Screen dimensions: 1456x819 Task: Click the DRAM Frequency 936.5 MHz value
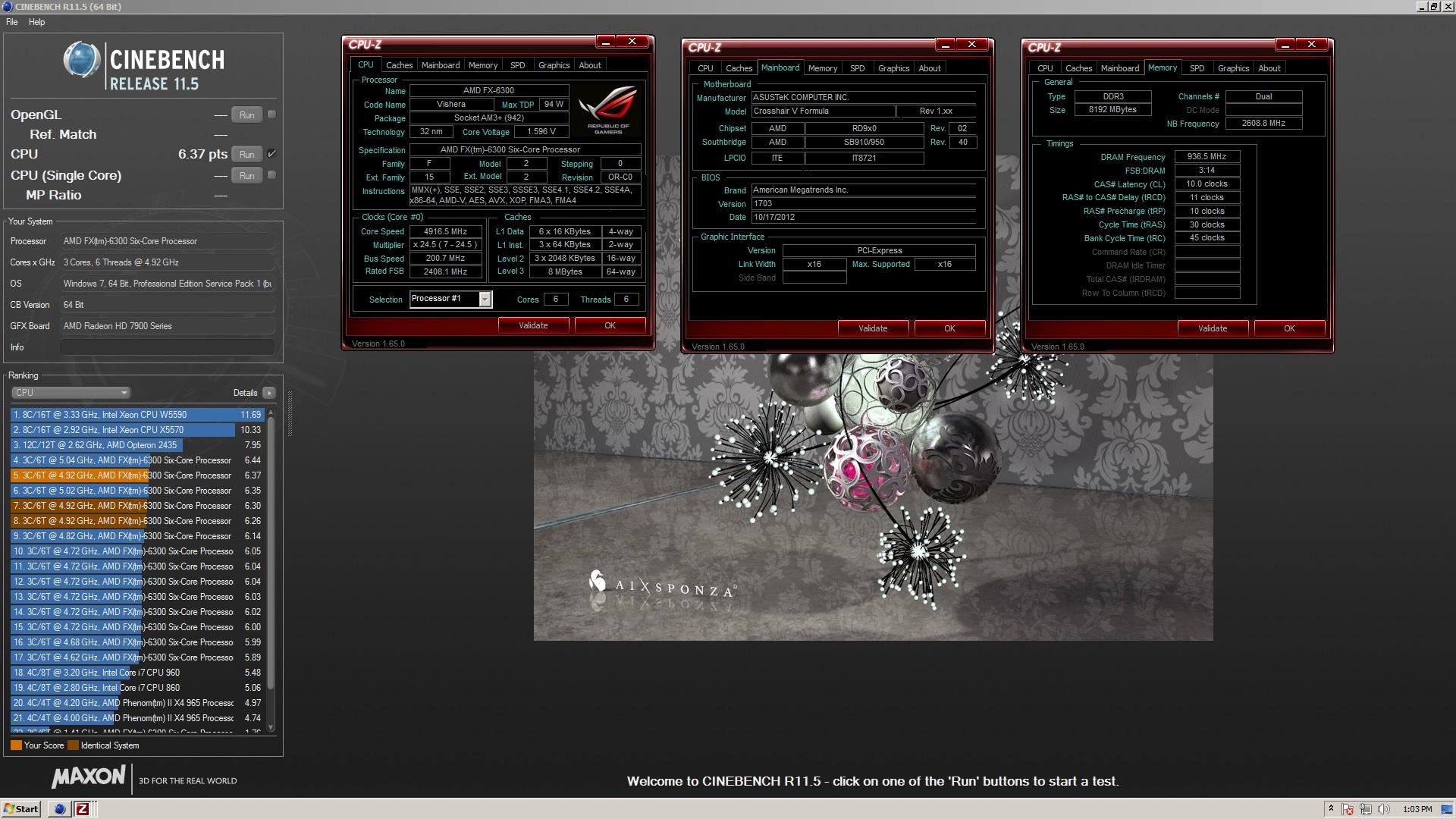(x=1207, y=157)
